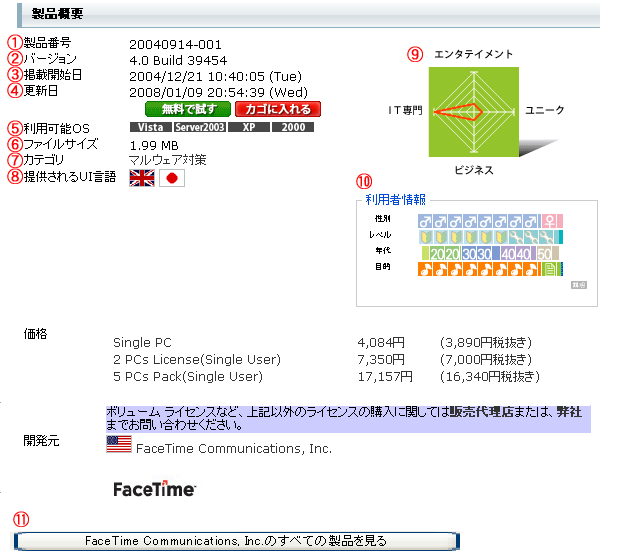Viewport: 617px width, 554px height.
Task: Click developer name FaceTime Communications, Inc.
Action: 234,449
